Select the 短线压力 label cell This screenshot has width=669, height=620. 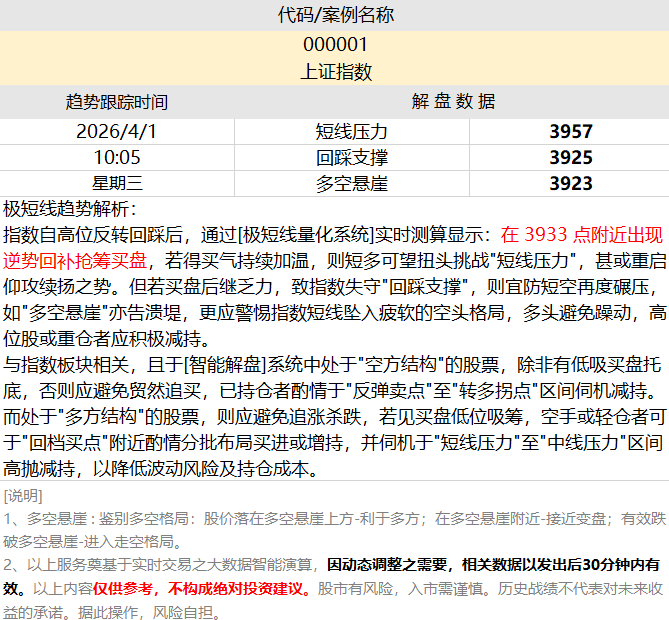point(352,131)
